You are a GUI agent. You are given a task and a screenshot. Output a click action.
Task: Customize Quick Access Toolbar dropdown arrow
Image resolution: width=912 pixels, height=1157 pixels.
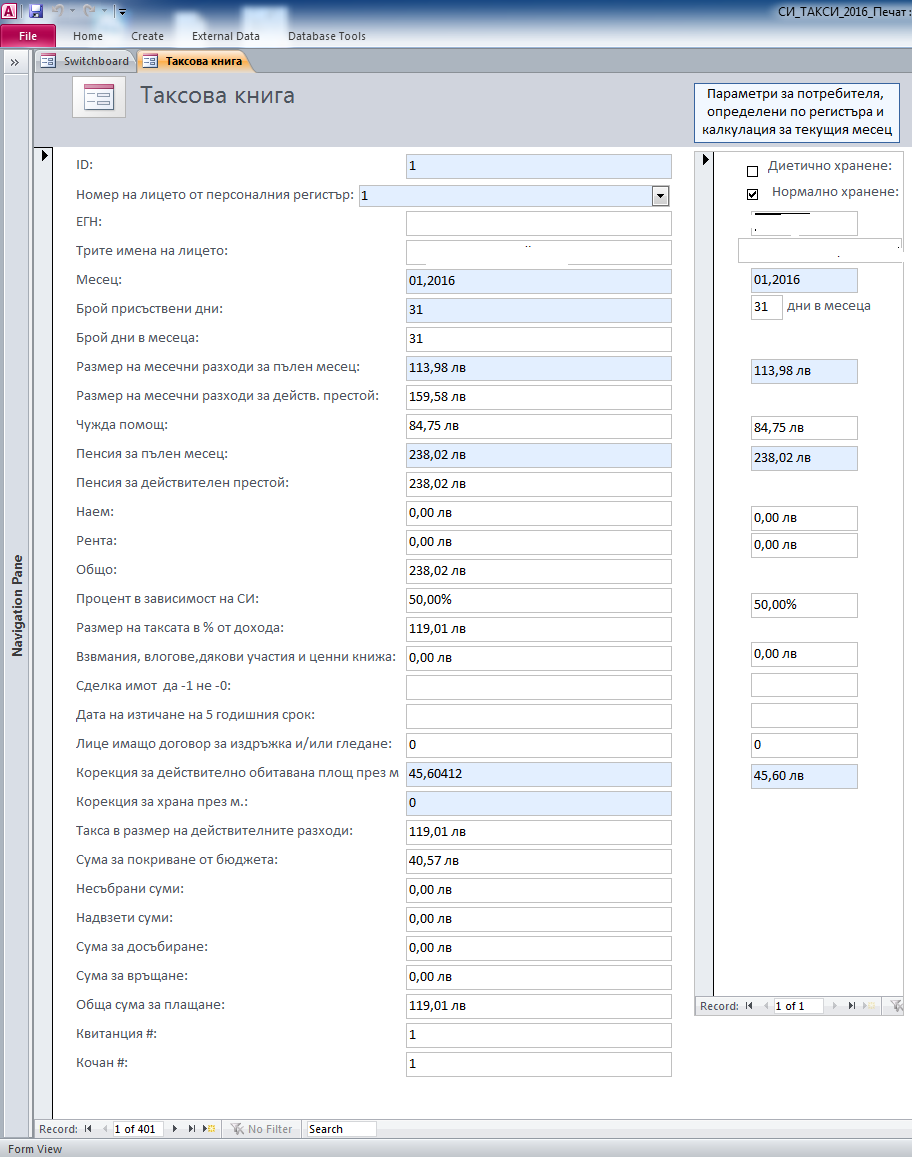click(x=122, y=12)
